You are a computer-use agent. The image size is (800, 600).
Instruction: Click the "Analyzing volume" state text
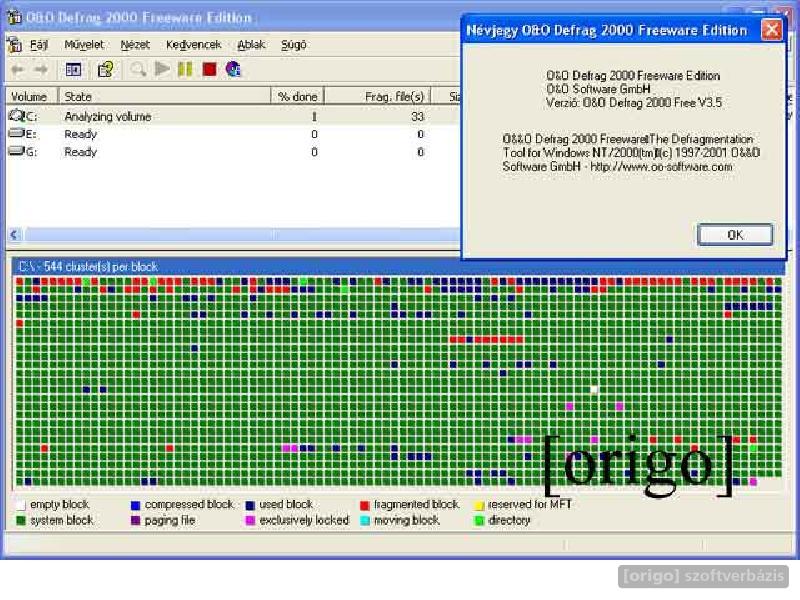108,117
